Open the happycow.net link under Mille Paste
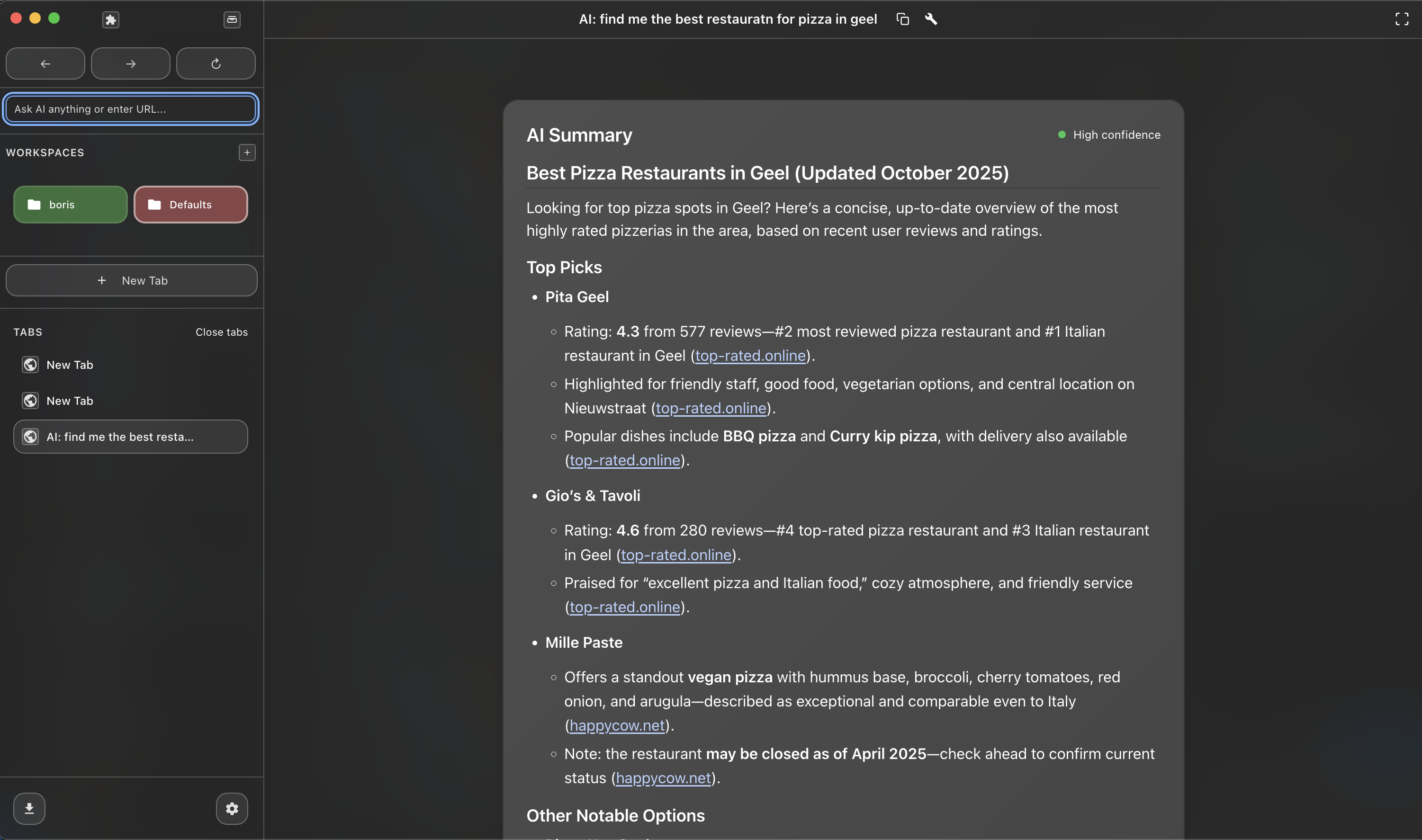The height and width of the screenshot is (840, 1422). coord(616,725)
